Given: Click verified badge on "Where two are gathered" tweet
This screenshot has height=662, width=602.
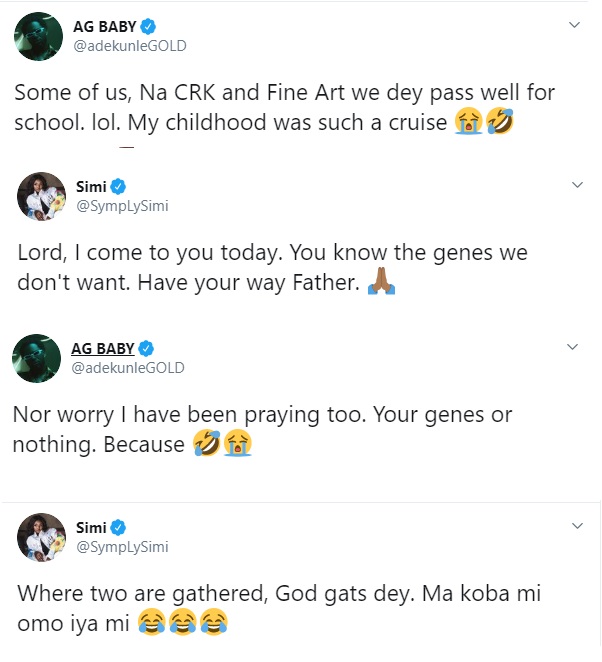Looking at the screenshot, I should pos(116,527).
